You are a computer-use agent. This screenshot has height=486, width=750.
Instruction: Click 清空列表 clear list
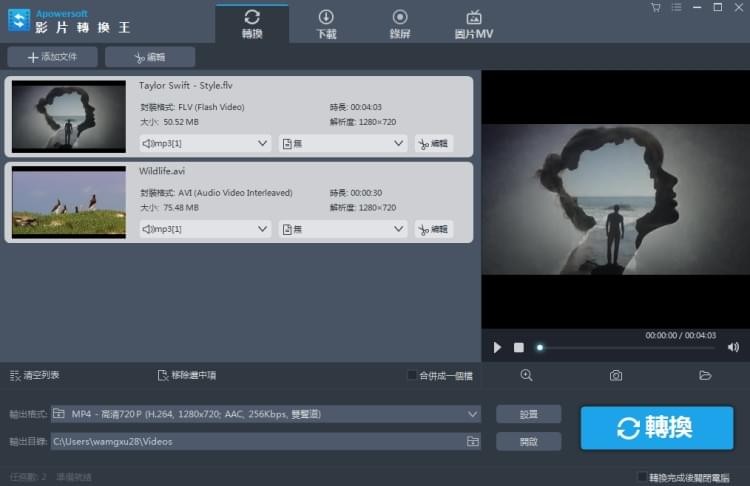click(x=34, y=376)
